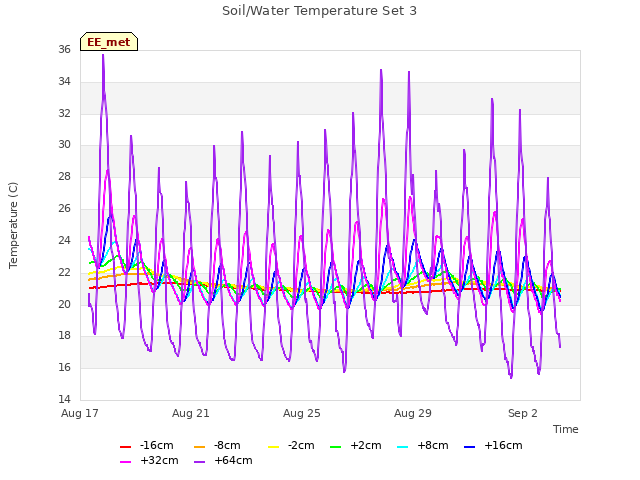
Task: Click the 24 y-axis tick label
Action: point(64,240)
